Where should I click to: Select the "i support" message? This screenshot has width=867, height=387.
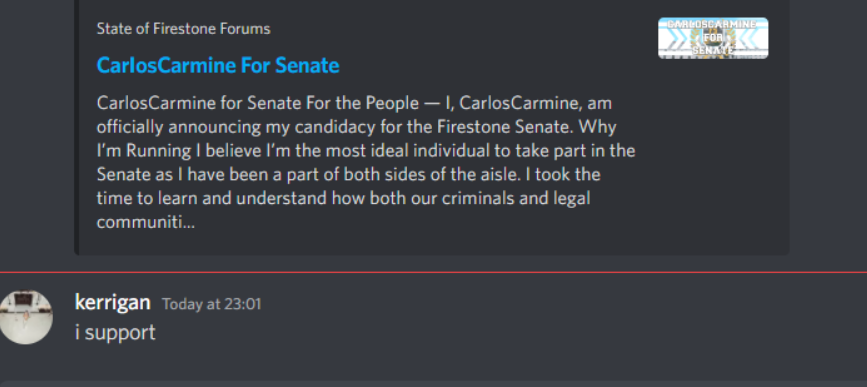click(x=115, y=333)
